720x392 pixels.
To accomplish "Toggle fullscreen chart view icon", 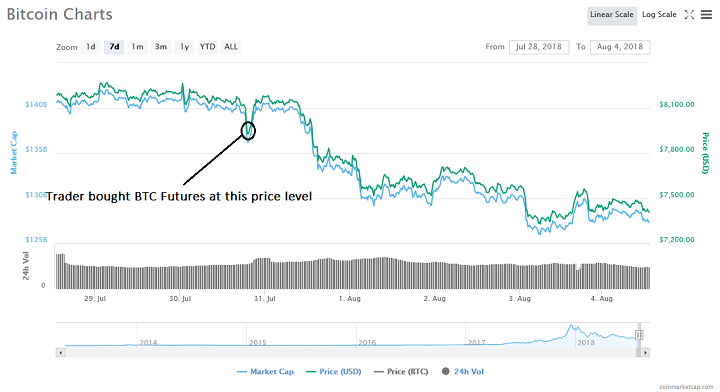I will click(x=689, y=15).
